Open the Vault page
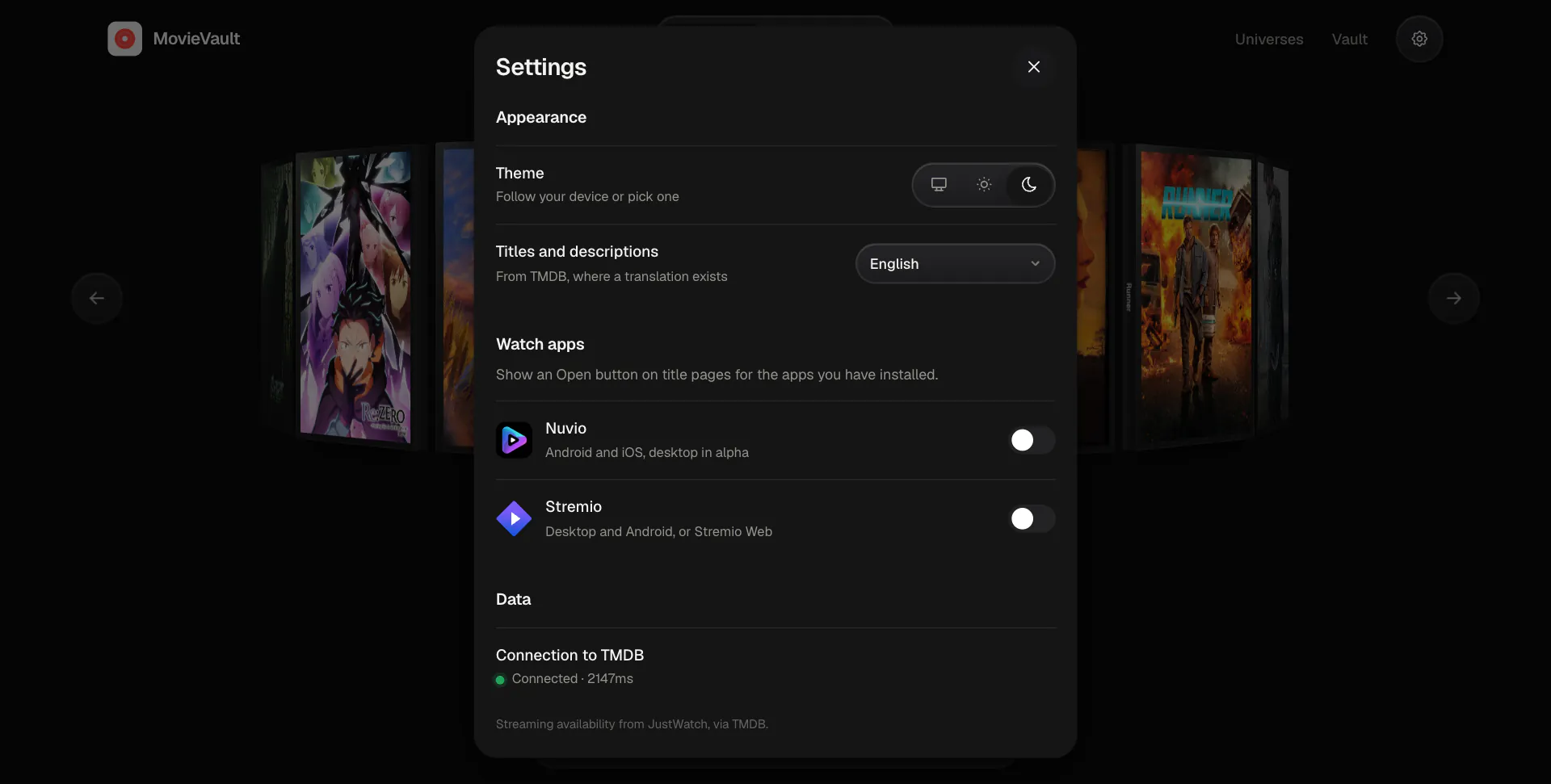Image resolution: width=1551 pixels, height=784 pixels. click(x=1349, y=40)
